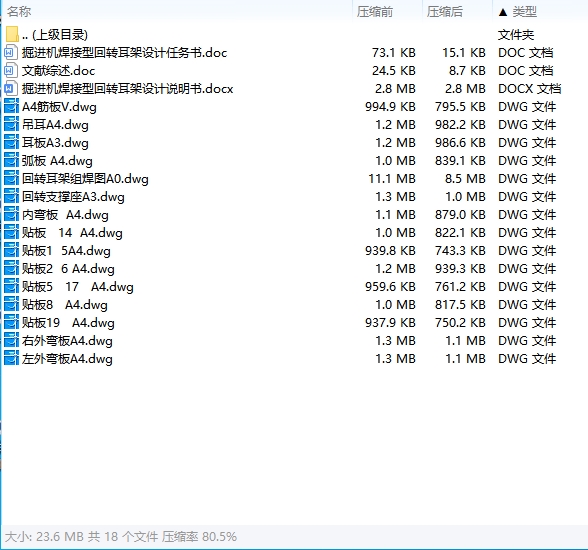
Task: Click the 文件夹 type cell
Action: click(516, 34)
